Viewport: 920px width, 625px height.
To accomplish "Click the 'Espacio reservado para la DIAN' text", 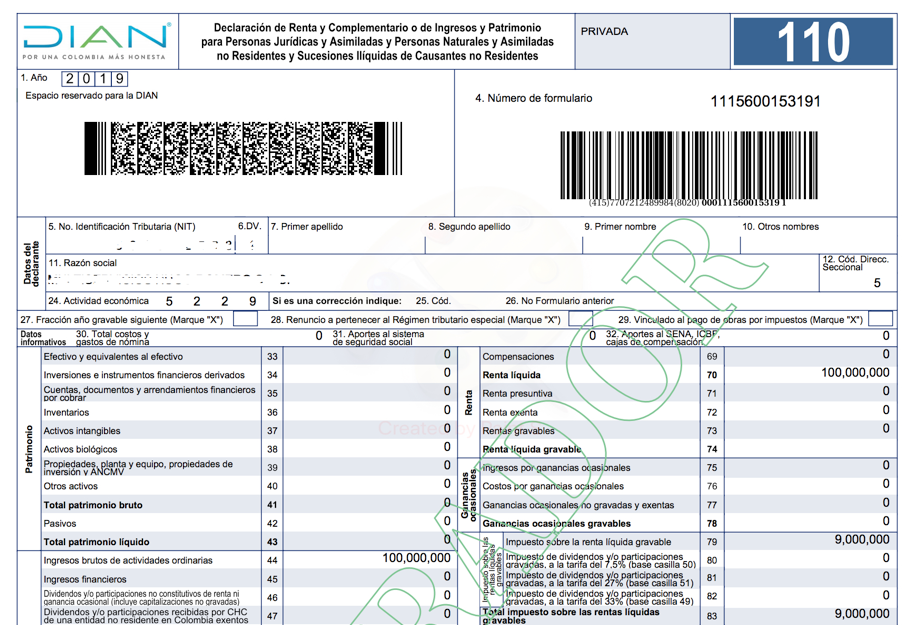I will (x=92, y=96).
